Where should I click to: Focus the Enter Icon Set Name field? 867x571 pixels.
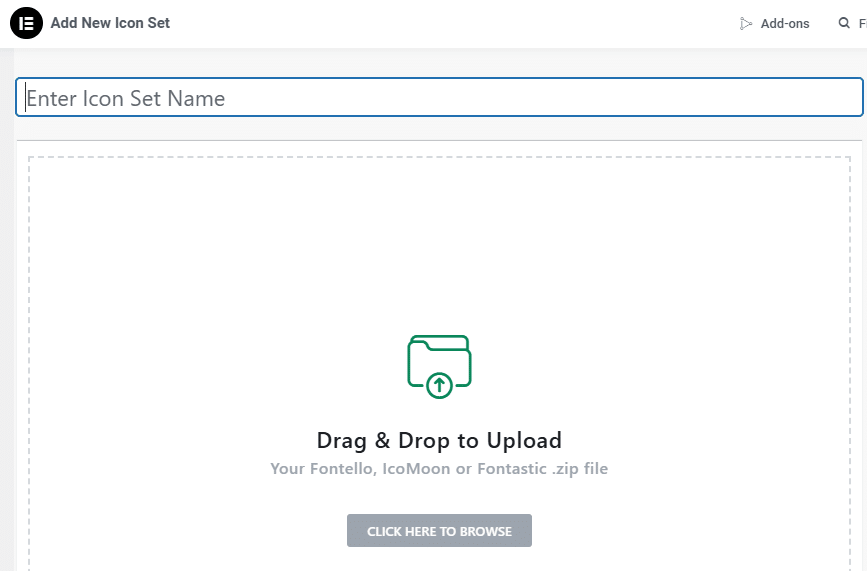click(439, 98)
